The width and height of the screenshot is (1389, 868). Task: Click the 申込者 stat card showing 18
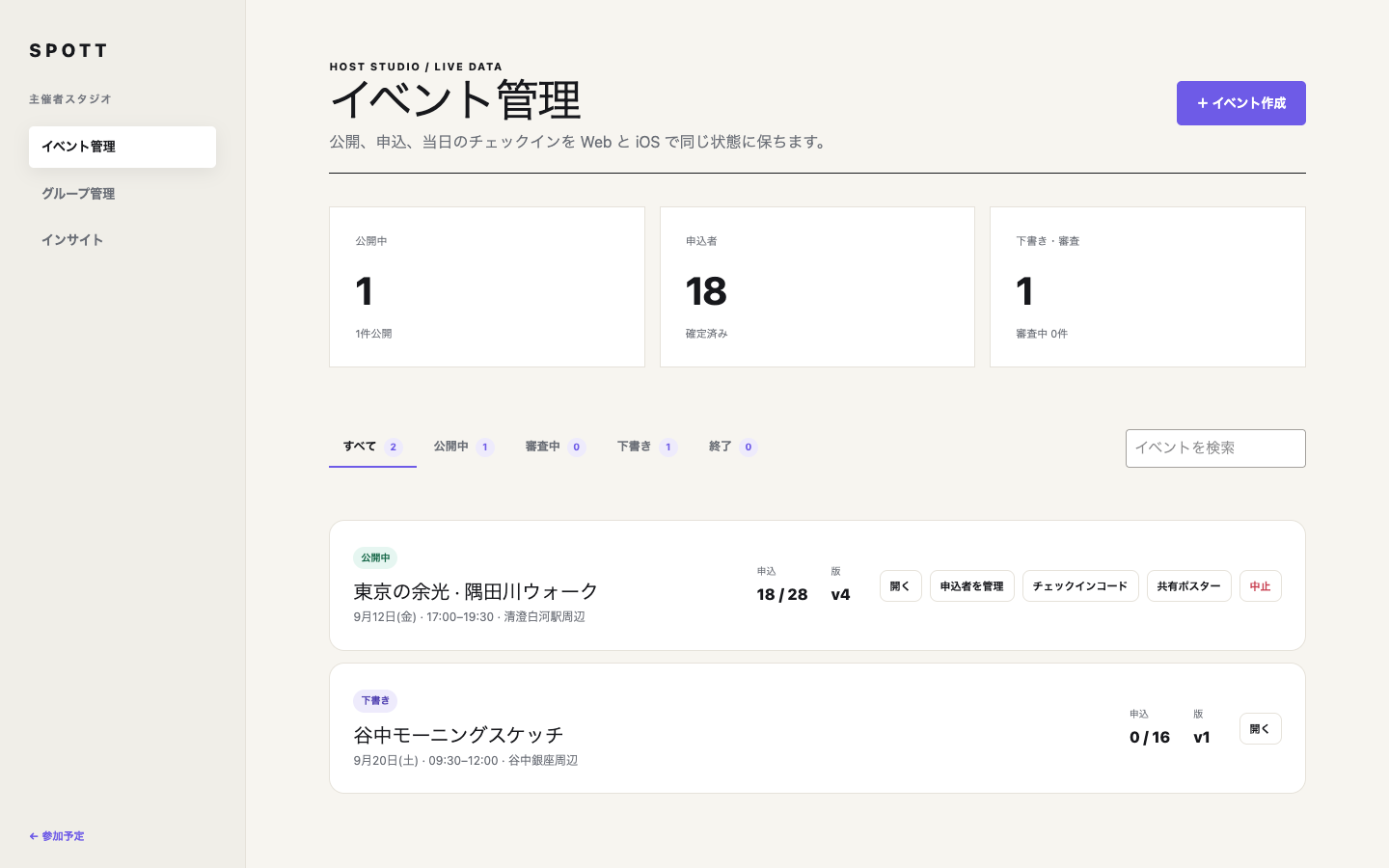817,286
